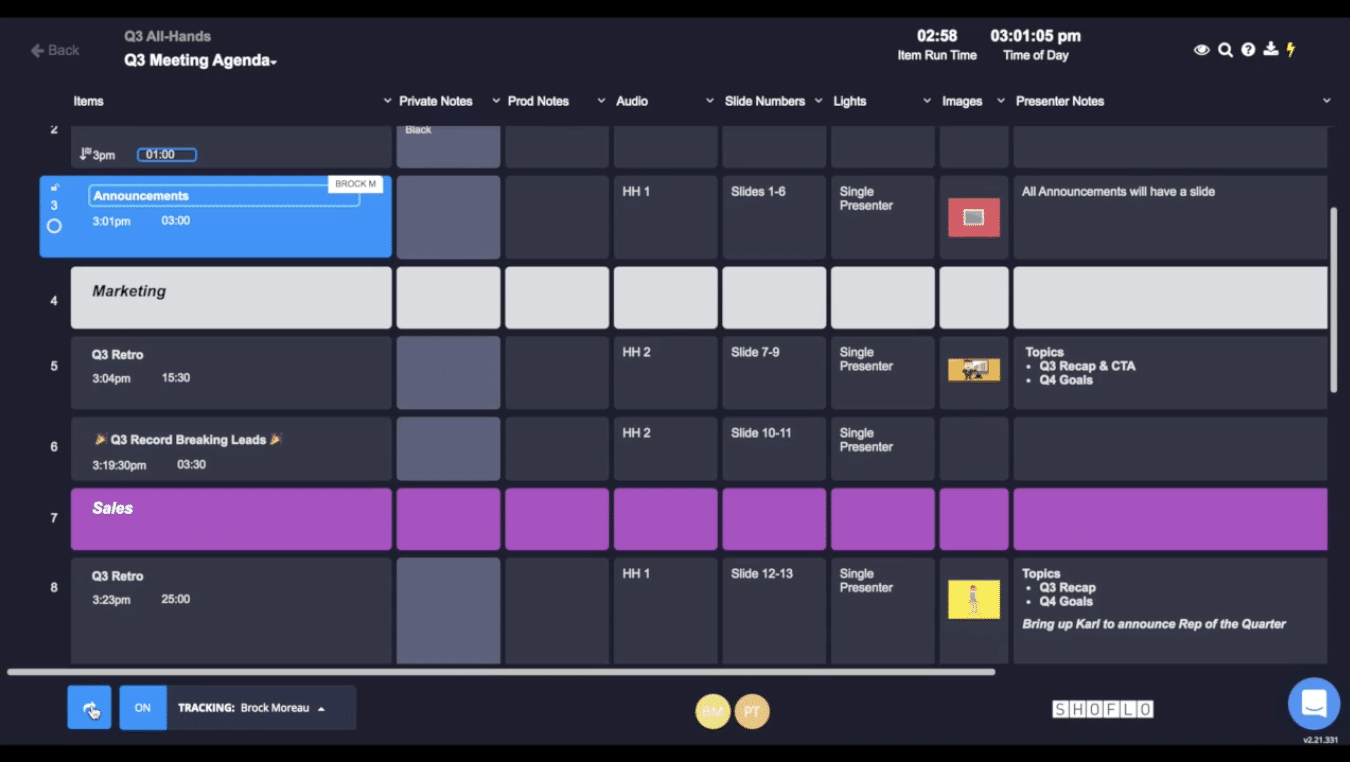Viewport: 1350px width, 762px height.
Task: Select the Marketing section header row
Action: 231,297
